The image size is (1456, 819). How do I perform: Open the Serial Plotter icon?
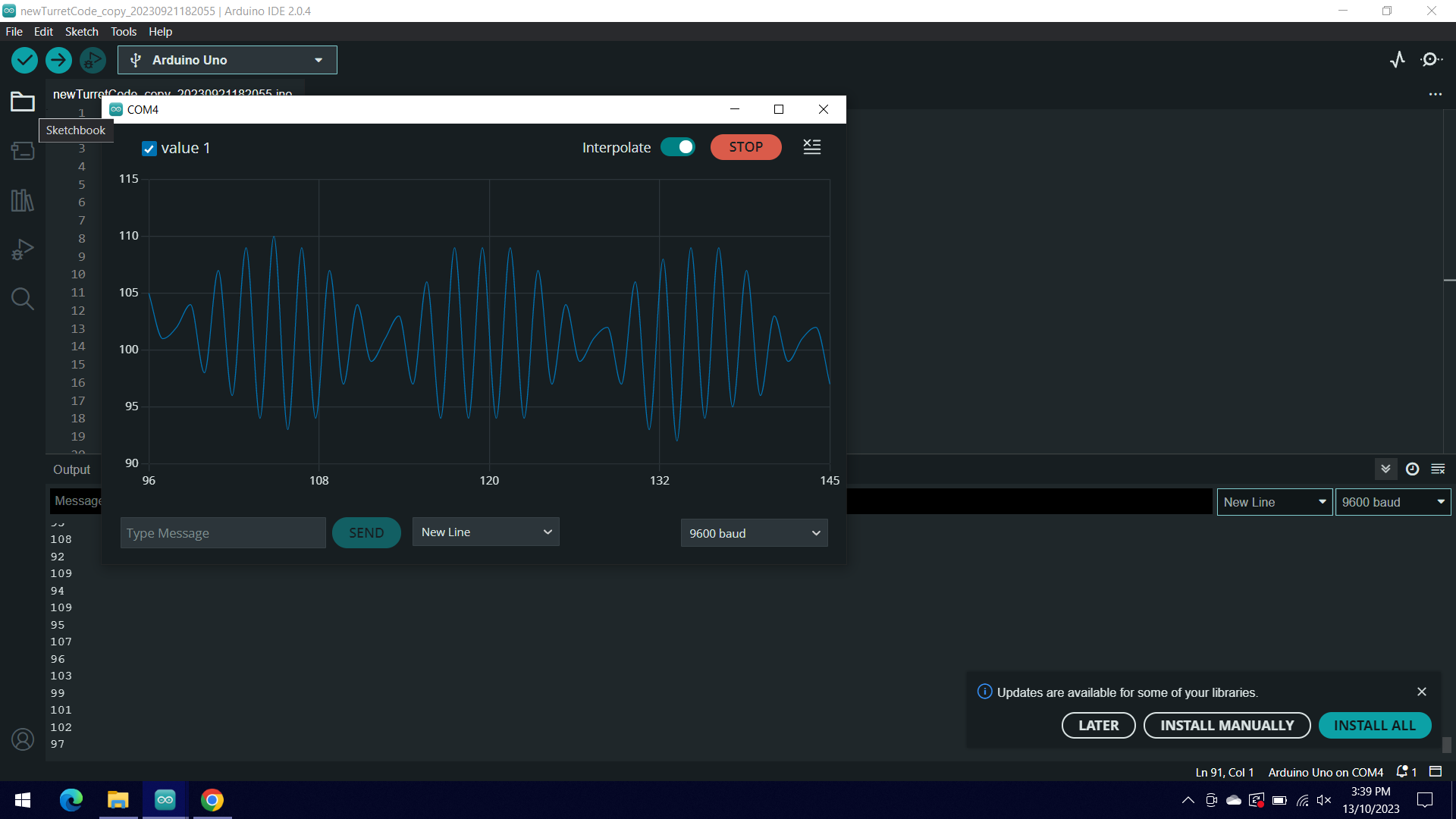(x=1398, y=60)
